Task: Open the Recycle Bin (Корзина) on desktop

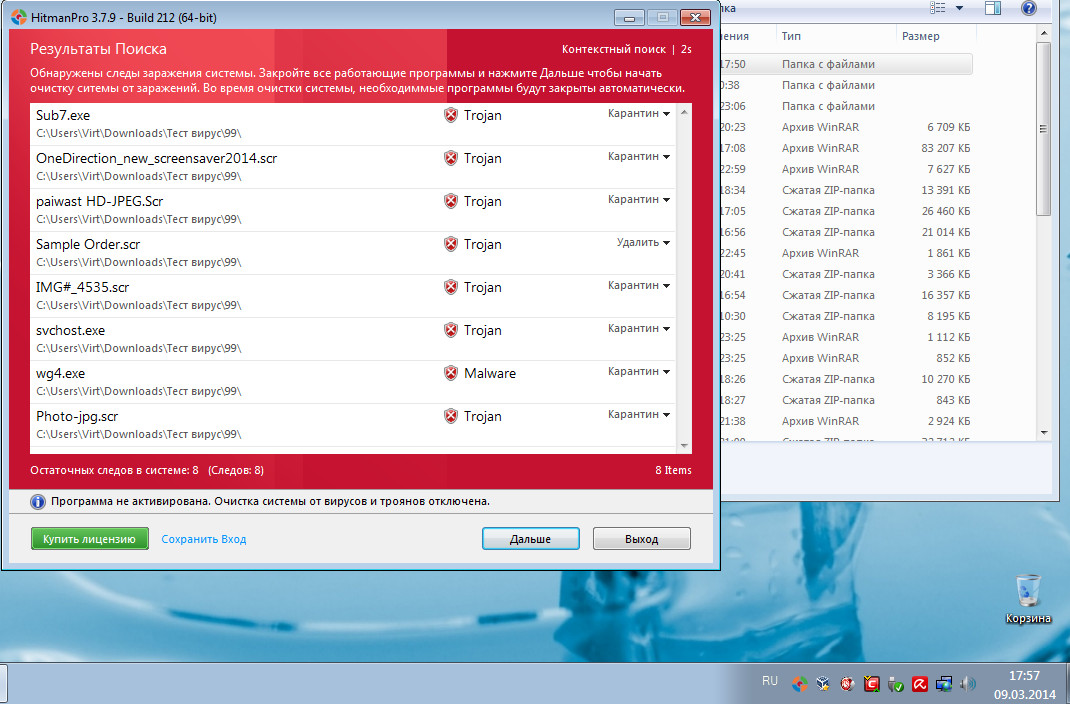Action: [1028, 593]
